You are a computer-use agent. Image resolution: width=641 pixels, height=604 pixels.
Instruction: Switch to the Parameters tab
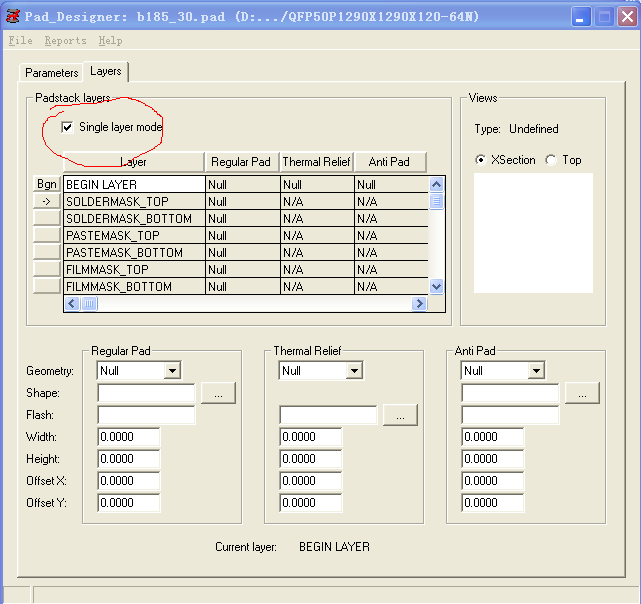coord(51,73)
